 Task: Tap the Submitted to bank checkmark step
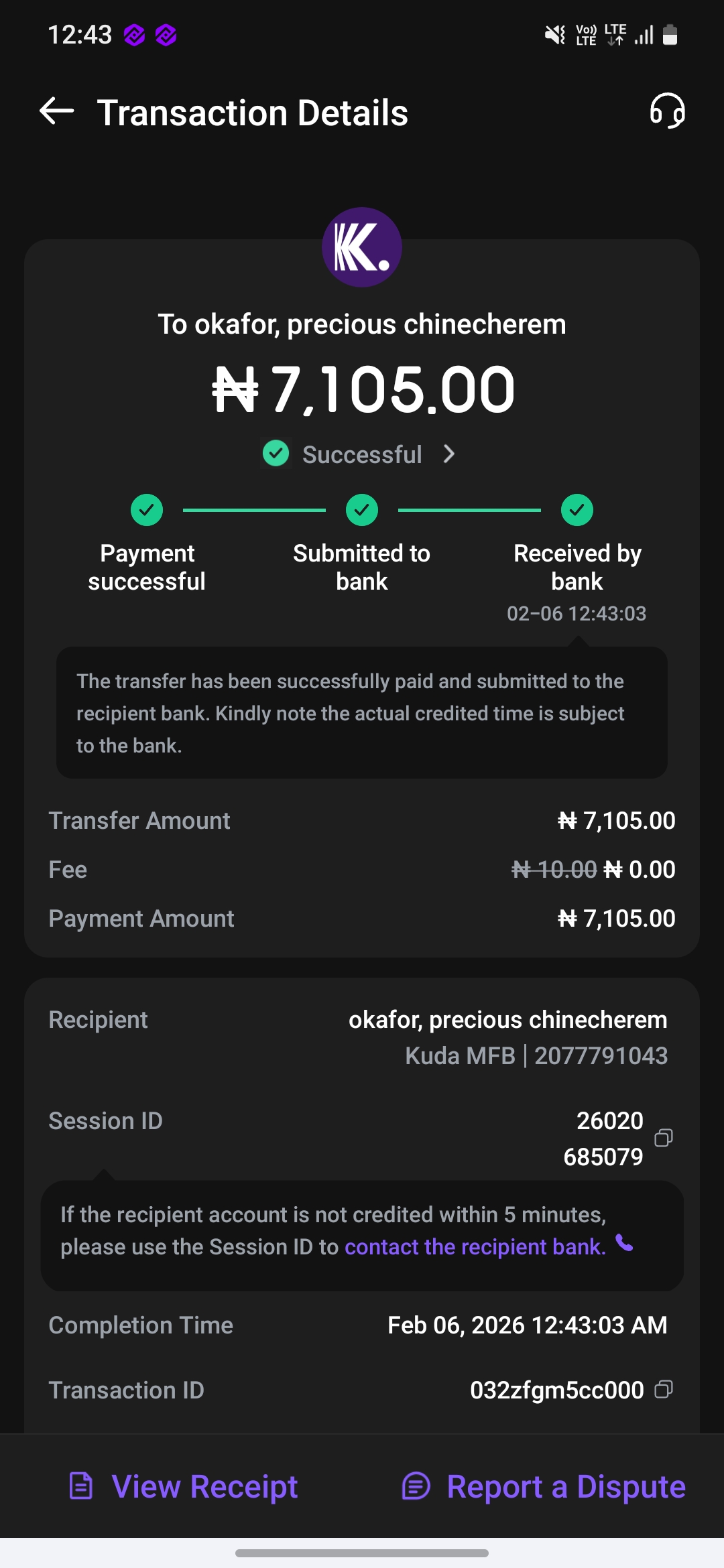coord(362,511)
